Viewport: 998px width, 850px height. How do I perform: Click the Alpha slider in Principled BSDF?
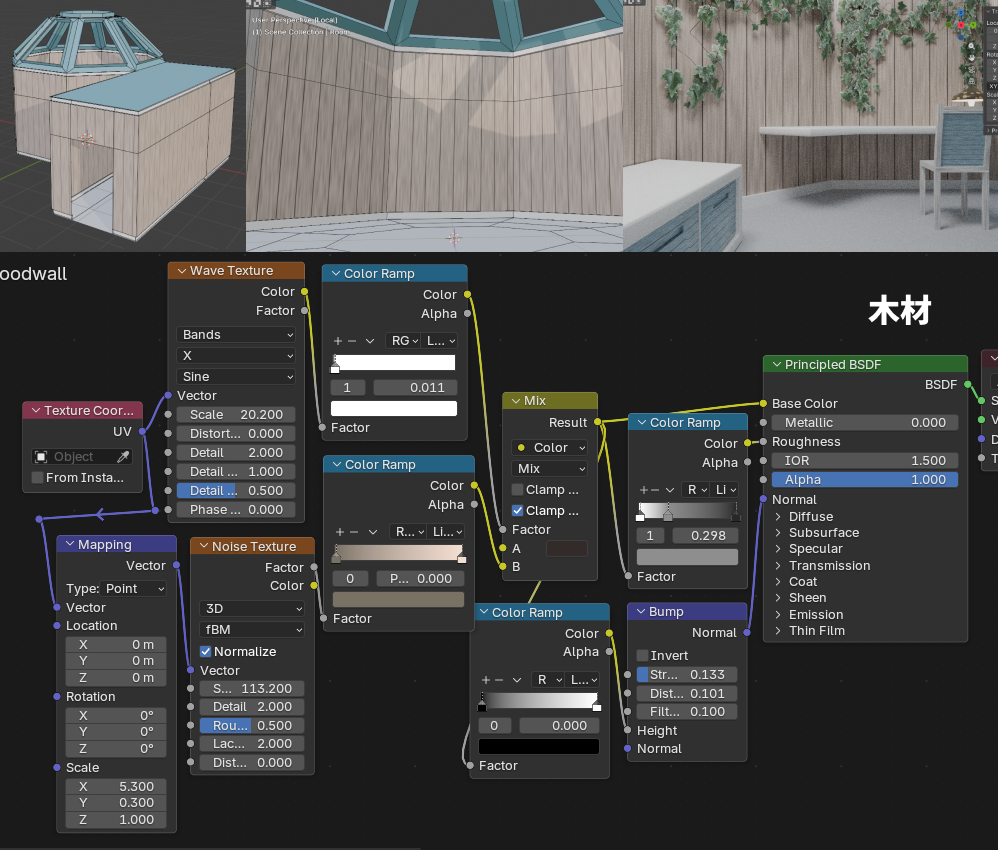coord(864,480)
